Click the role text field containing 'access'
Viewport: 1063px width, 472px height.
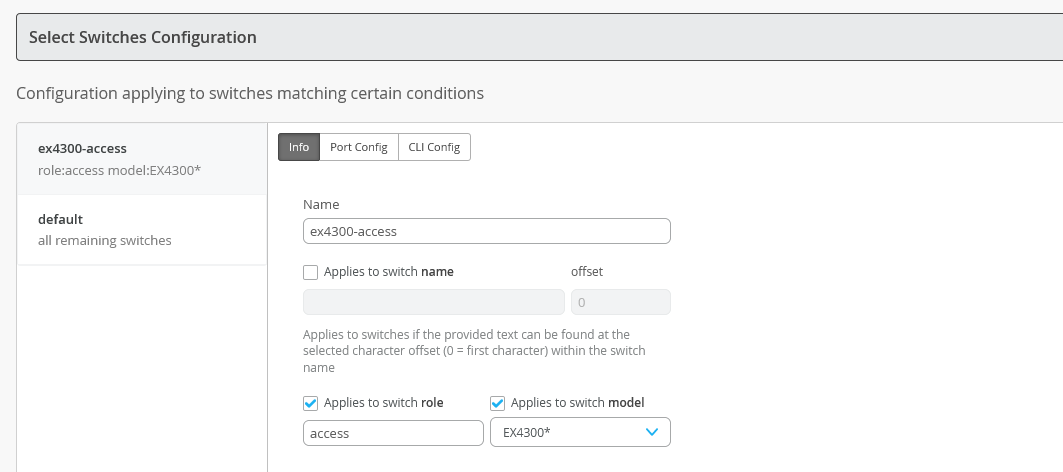393,433
